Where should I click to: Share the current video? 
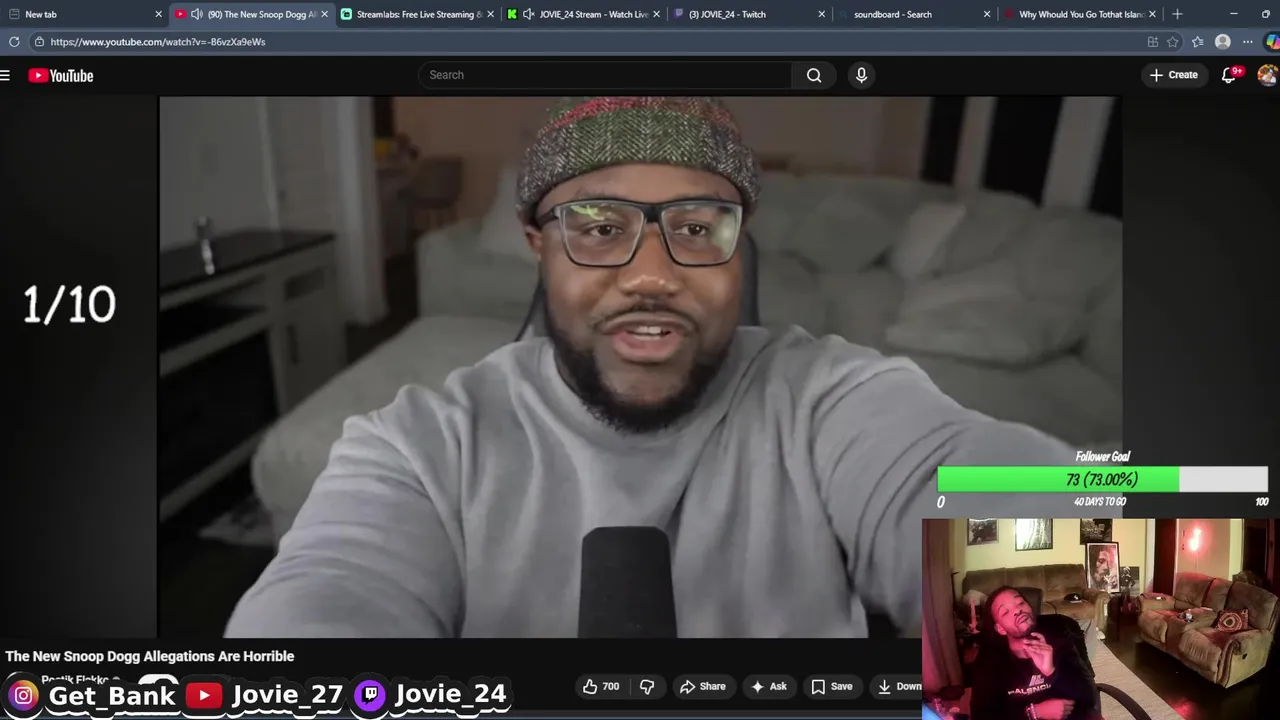pyautogui.click(x=702, y=686)
